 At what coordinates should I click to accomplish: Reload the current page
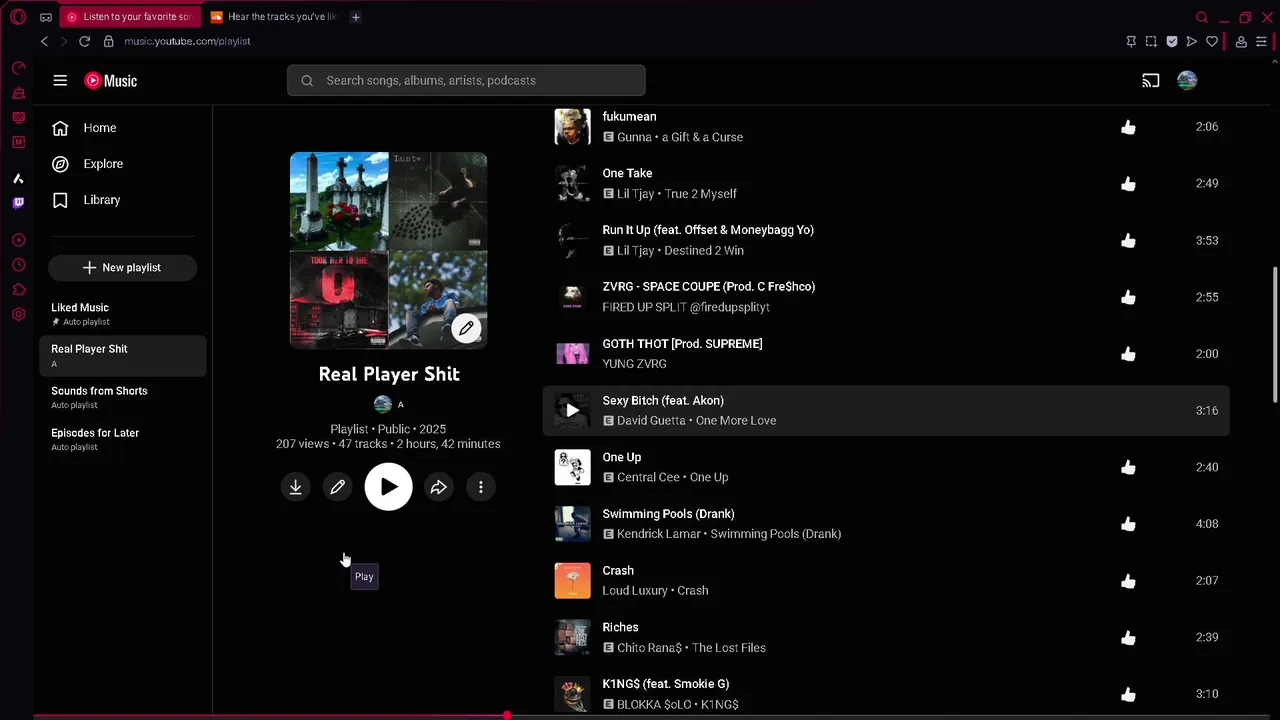point(84,41)
